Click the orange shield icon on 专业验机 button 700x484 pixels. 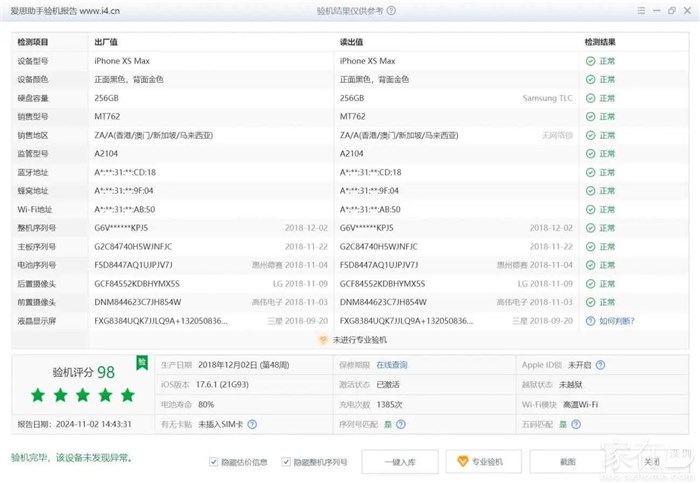461,462
